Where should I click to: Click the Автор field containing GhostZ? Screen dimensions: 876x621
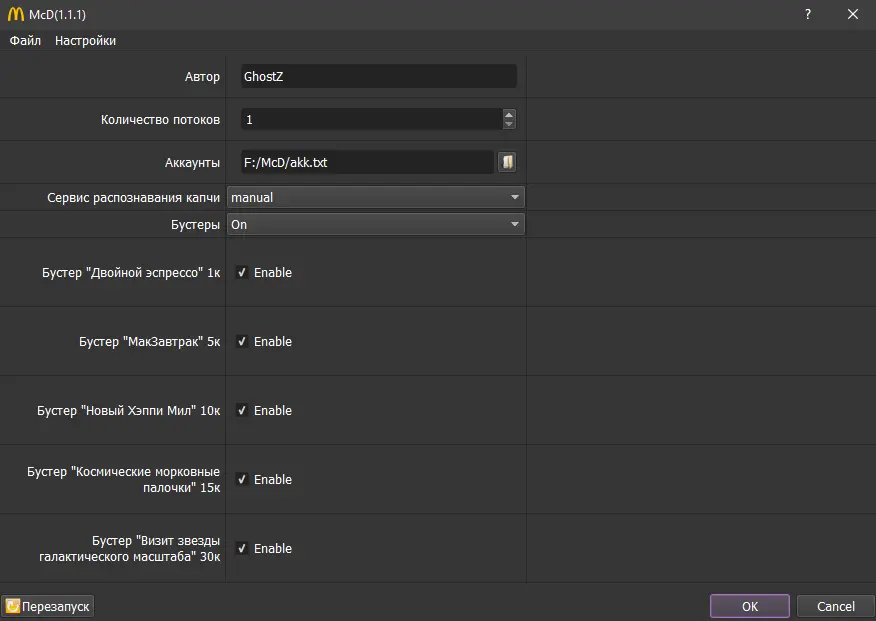[379, 77]
